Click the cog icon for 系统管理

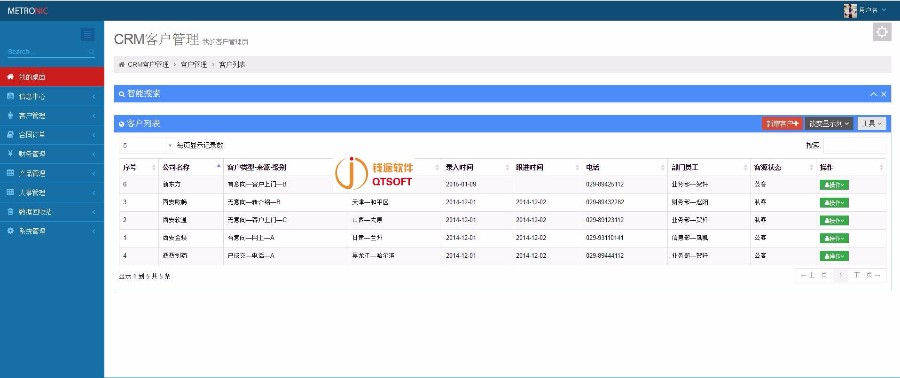(10, 231)
